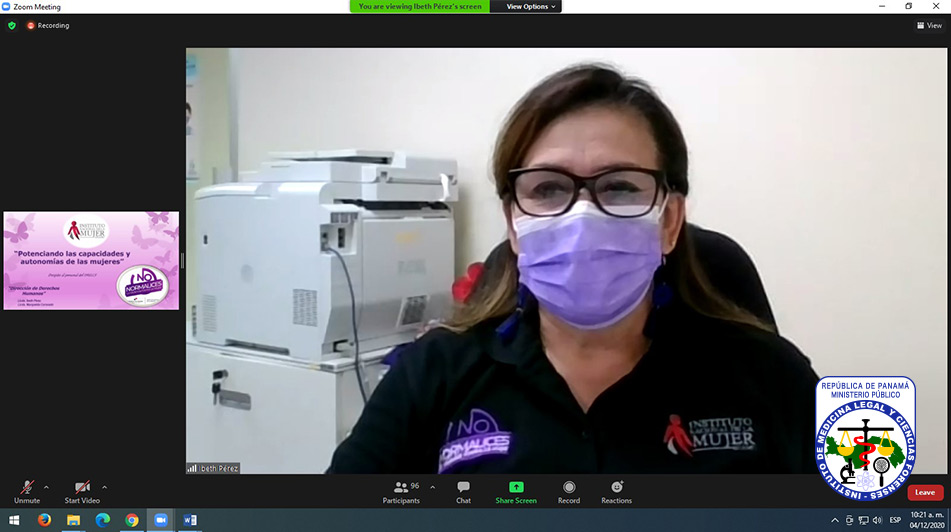Open View Options dropdown
This screenshot has width=951, height=532.
point(531,7)
